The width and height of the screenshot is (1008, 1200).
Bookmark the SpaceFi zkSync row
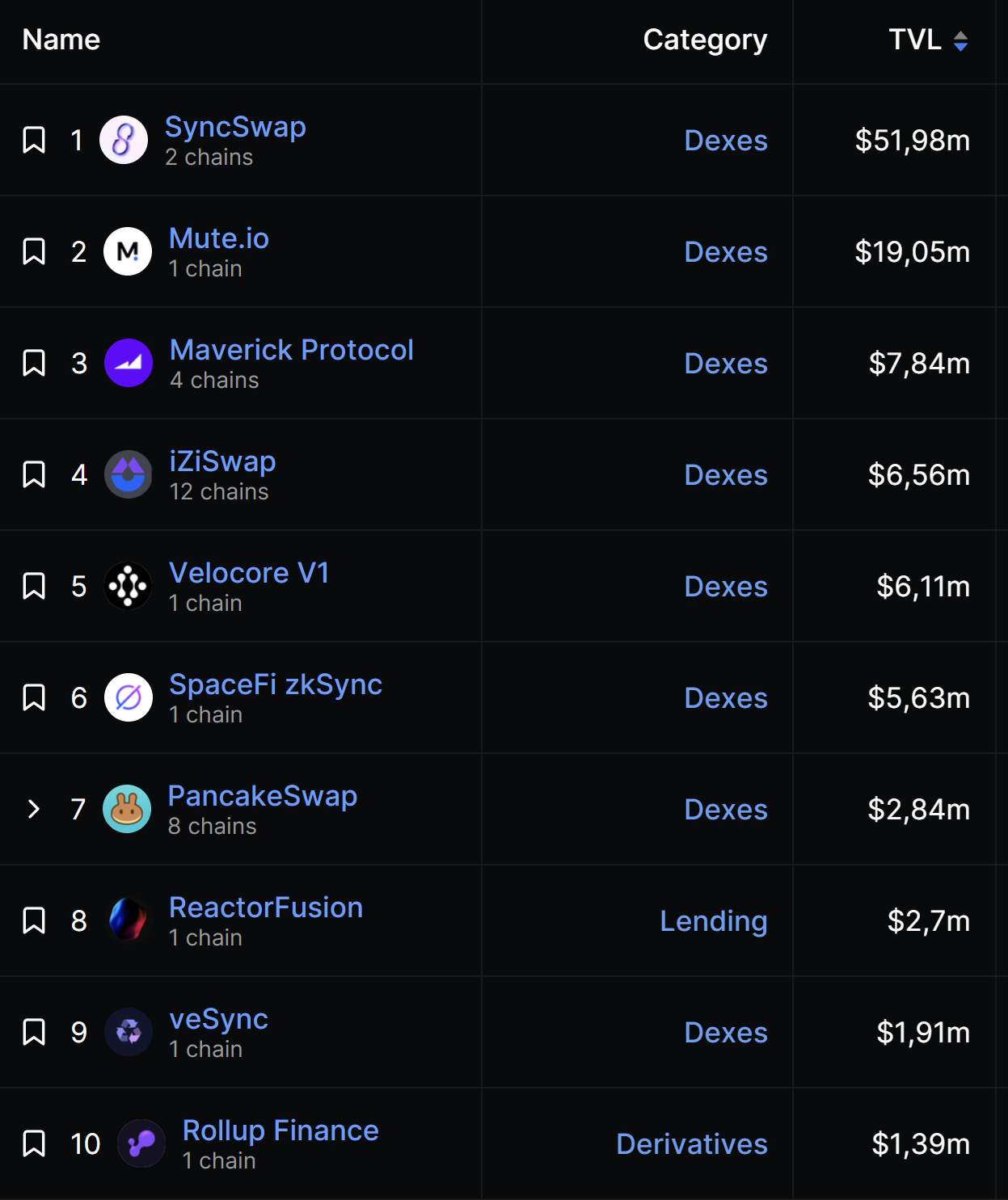[x=34, y=697]
